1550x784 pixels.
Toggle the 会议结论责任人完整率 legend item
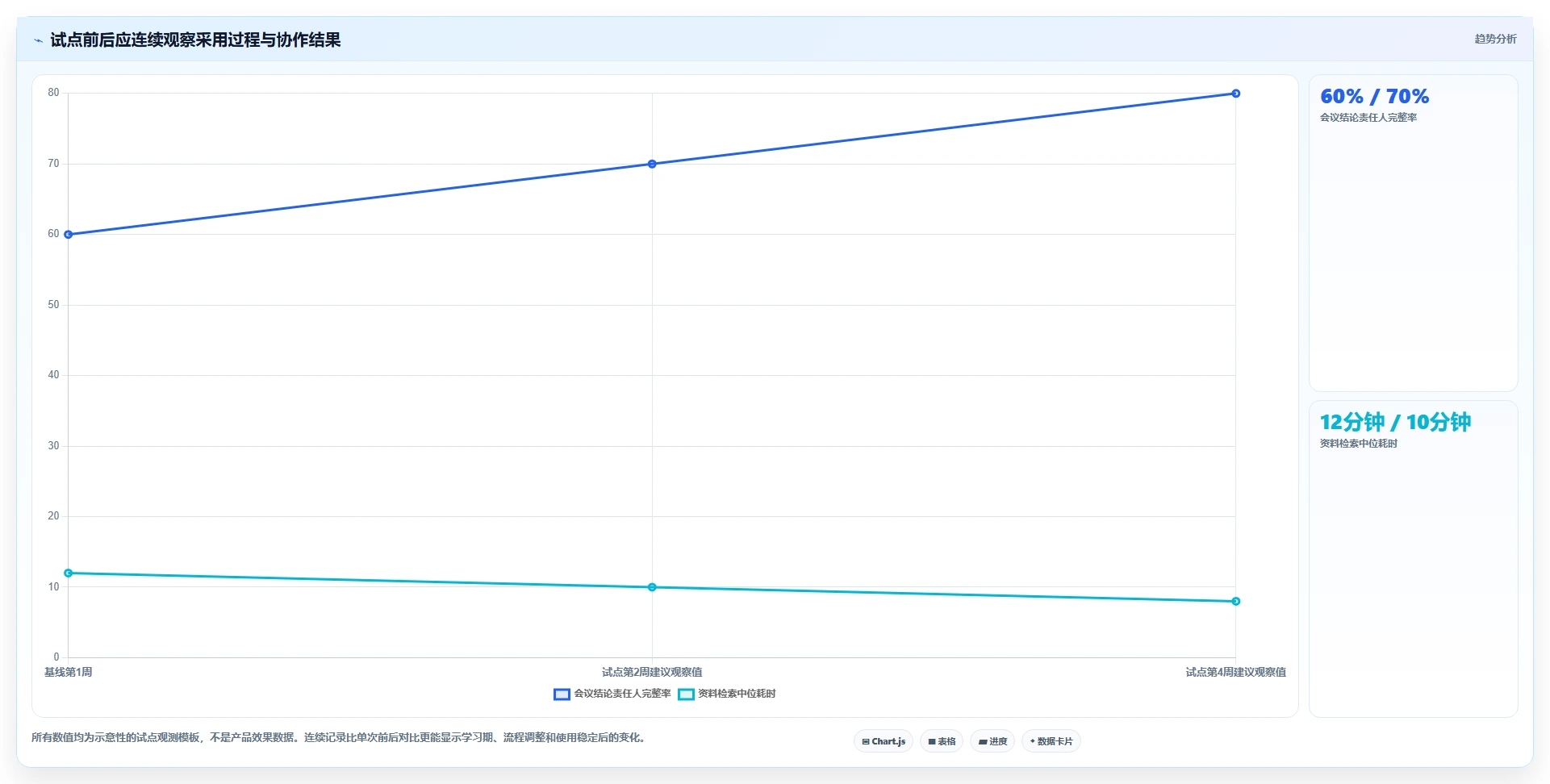(x=612, y=694)
